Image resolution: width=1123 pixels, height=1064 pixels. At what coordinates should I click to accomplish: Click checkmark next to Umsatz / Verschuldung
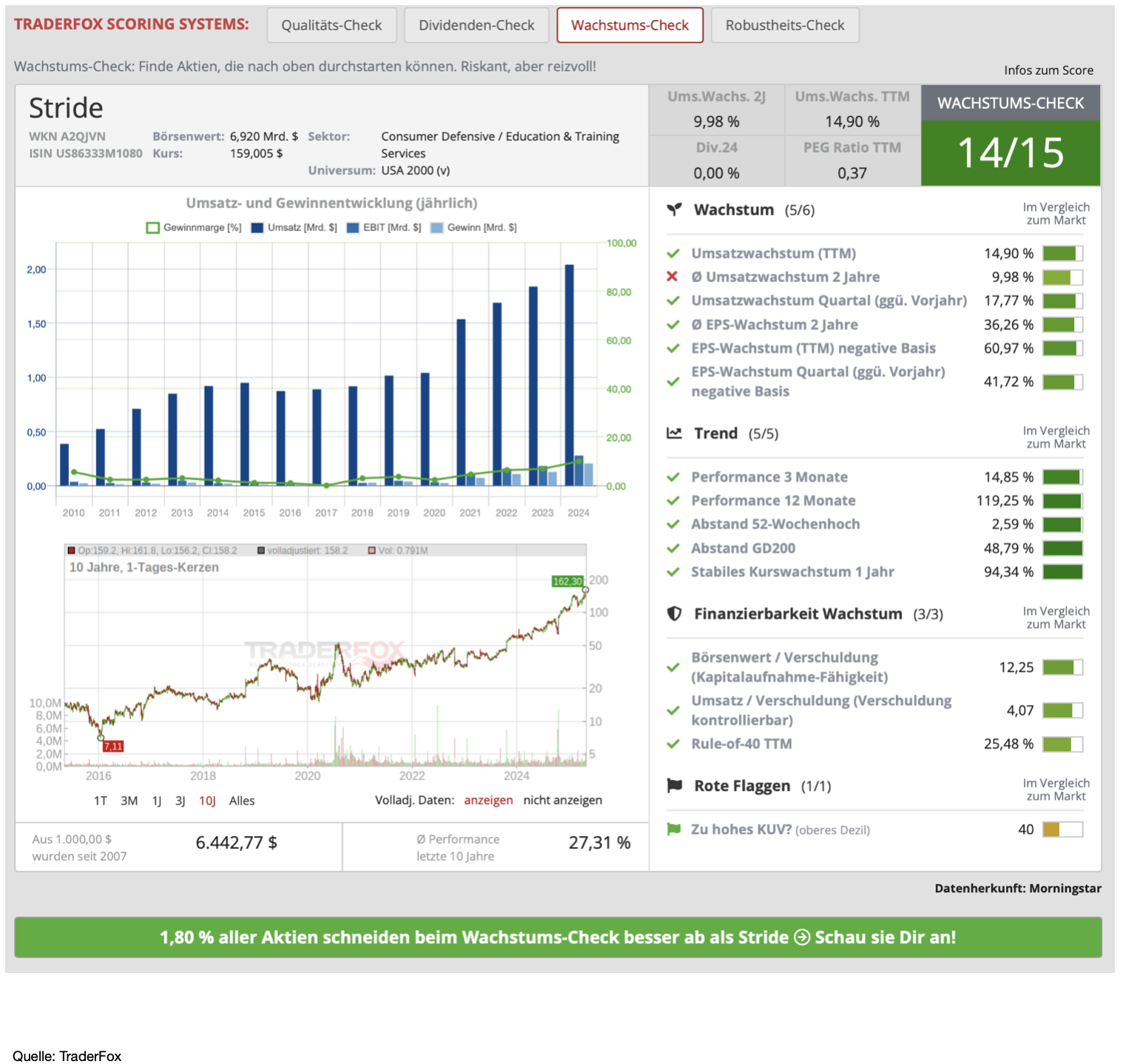point(673,710)
